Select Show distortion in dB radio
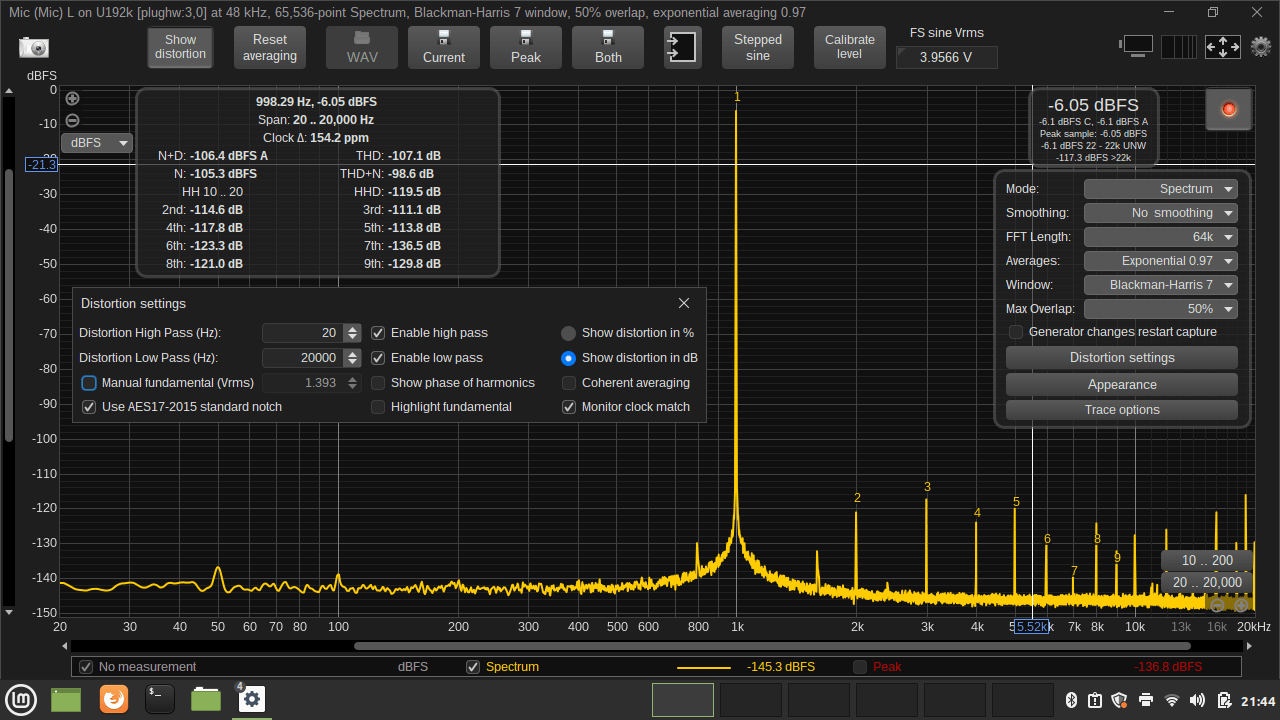The width and height of the screenshot is (1280, 720). (x=568, y=358)
